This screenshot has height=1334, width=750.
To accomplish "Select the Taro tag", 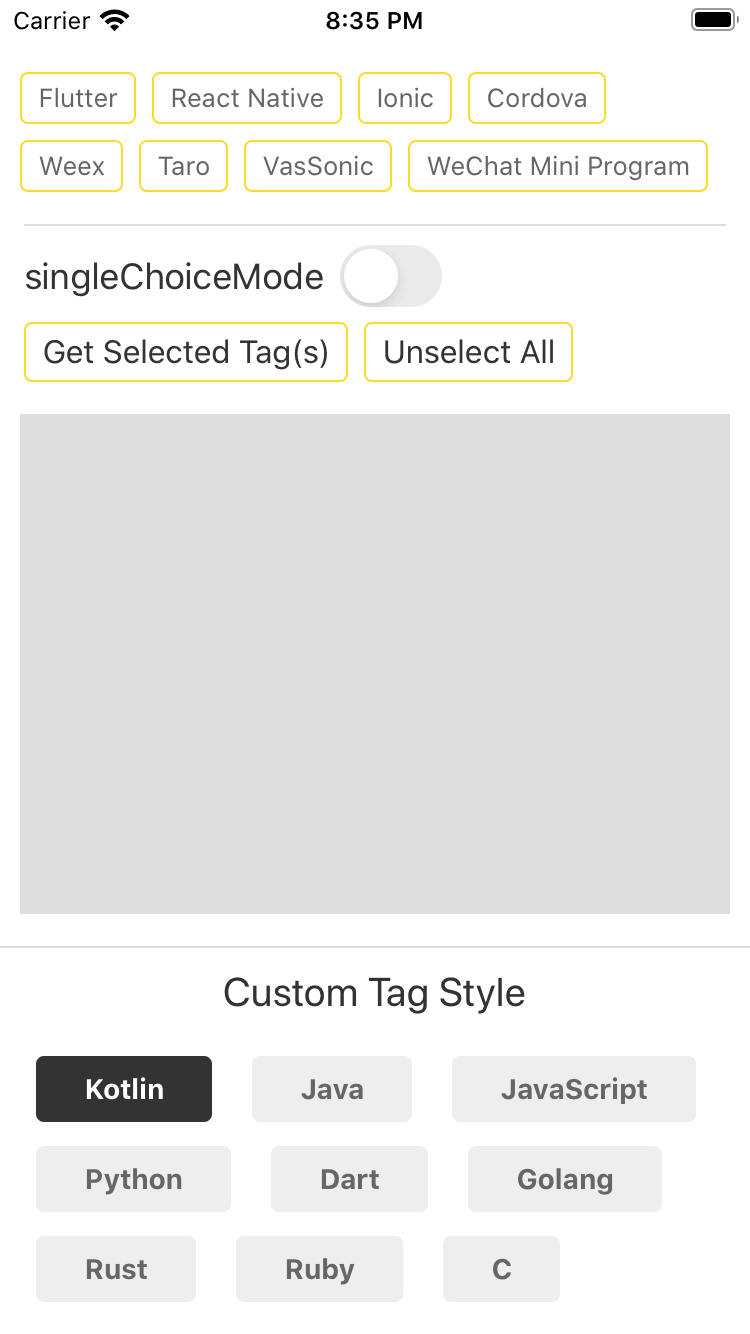I will click(x=183, y=166).
